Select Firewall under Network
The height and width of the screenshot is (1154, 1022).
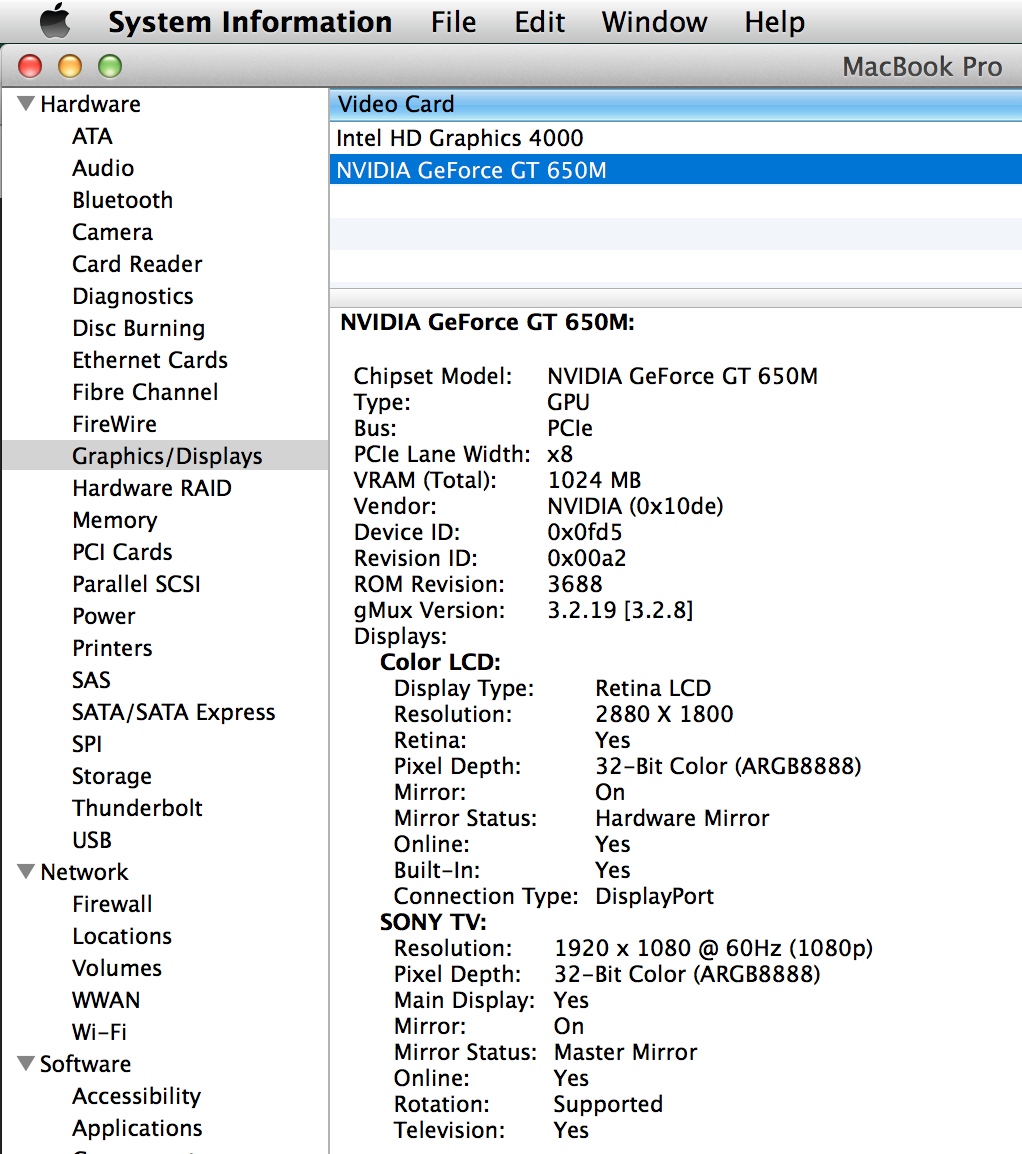112,904
